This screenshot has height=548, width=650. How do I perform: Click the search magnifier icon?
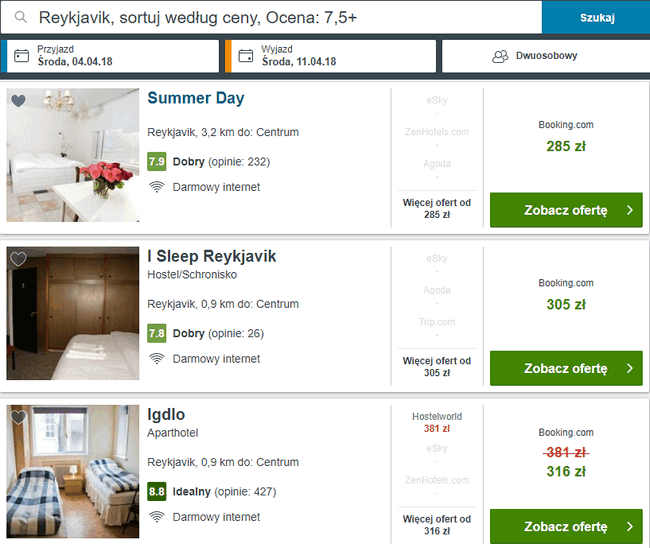coord(20,17)
